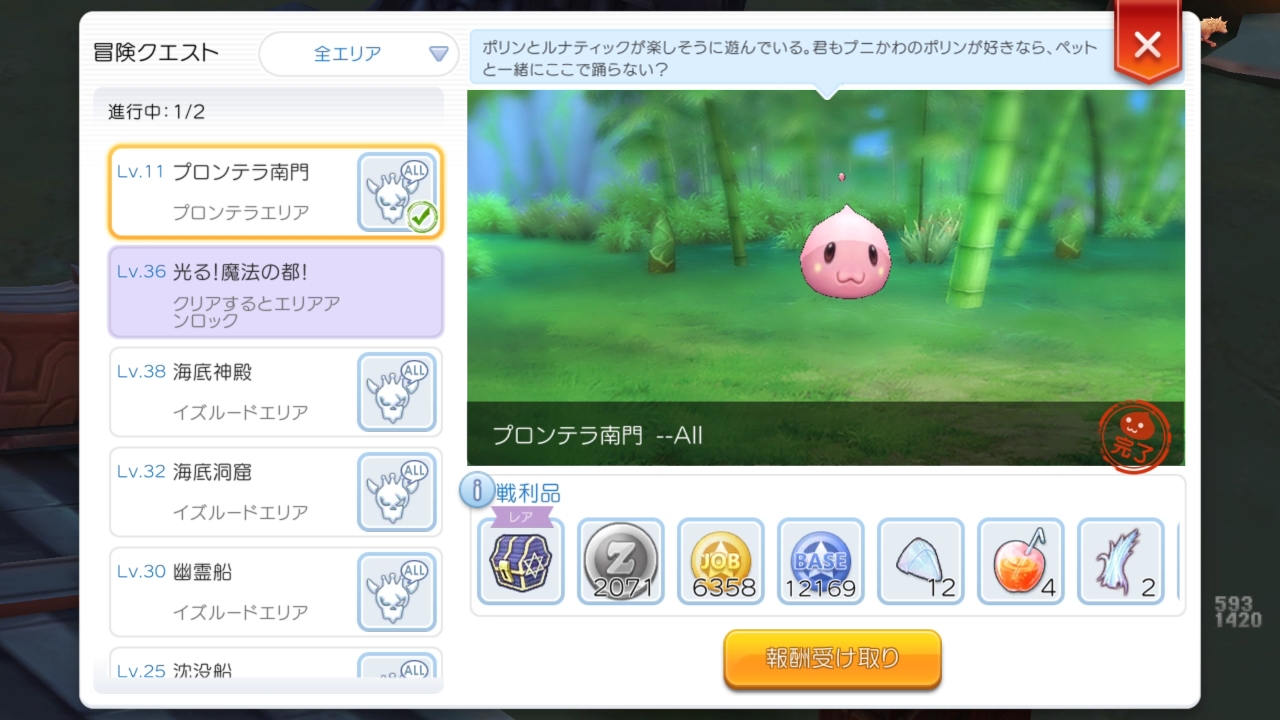This screenshot has height=720, width=1280.
Task: Select the Lv.36 光る!魔法の都! quest
Action: 276,292
